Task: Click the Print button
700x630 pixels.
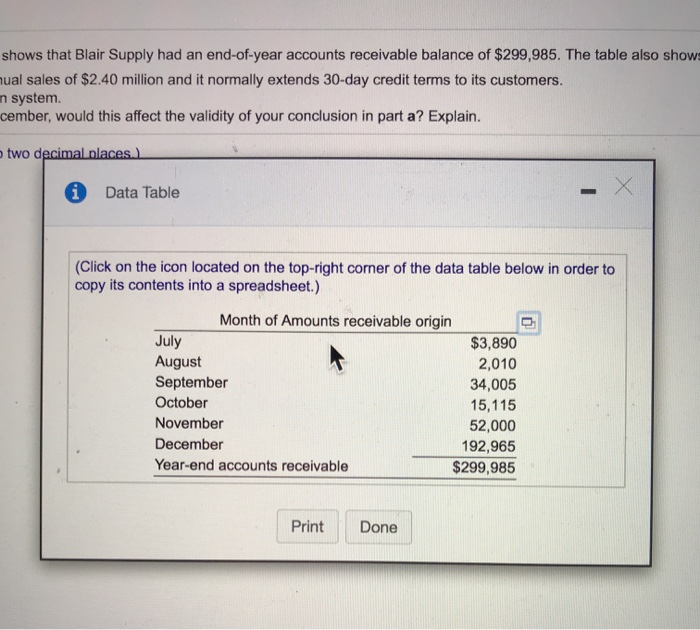Action: [308, 526]
